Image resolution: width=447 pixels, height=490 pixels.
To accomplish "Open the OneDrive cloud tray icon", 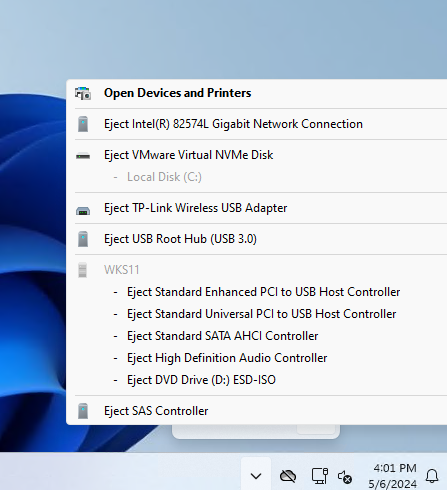I will click(288, 476).
